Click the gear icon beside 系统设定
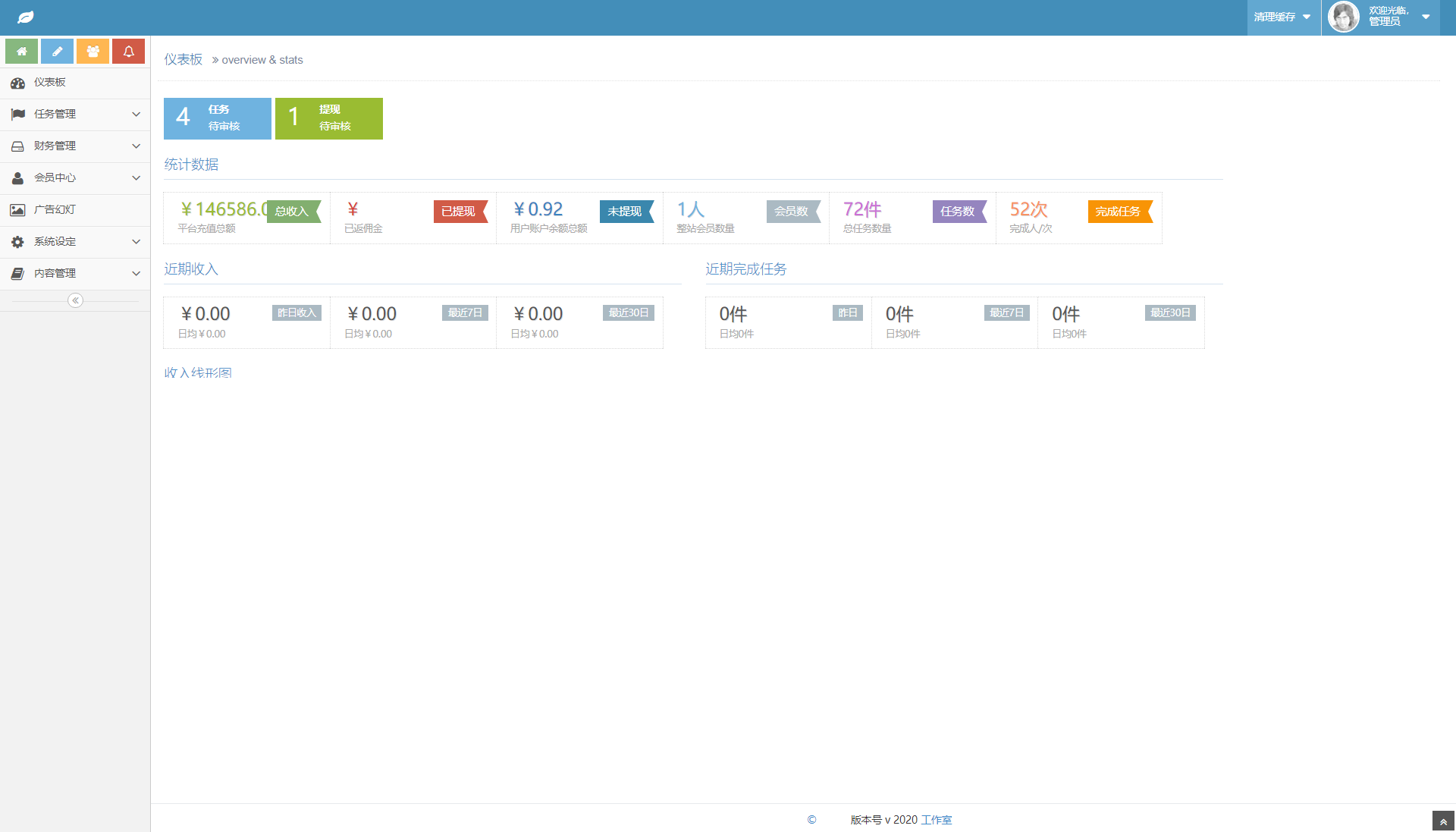The height and width of the screenshot is (832, 1456). click(x=17, y=242)
